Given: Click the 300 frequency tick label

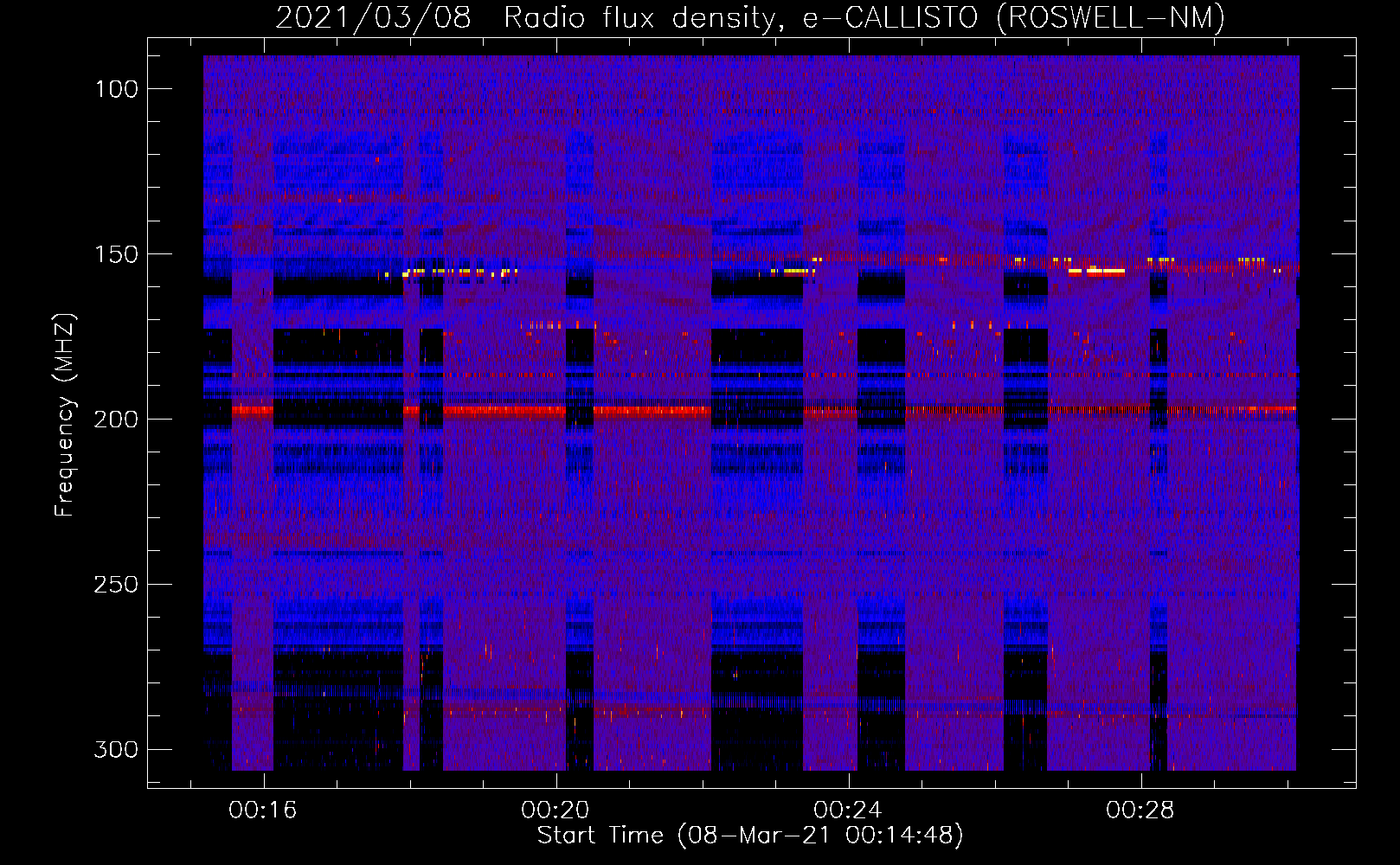Looking at the screenshot, I should [117, 749].
